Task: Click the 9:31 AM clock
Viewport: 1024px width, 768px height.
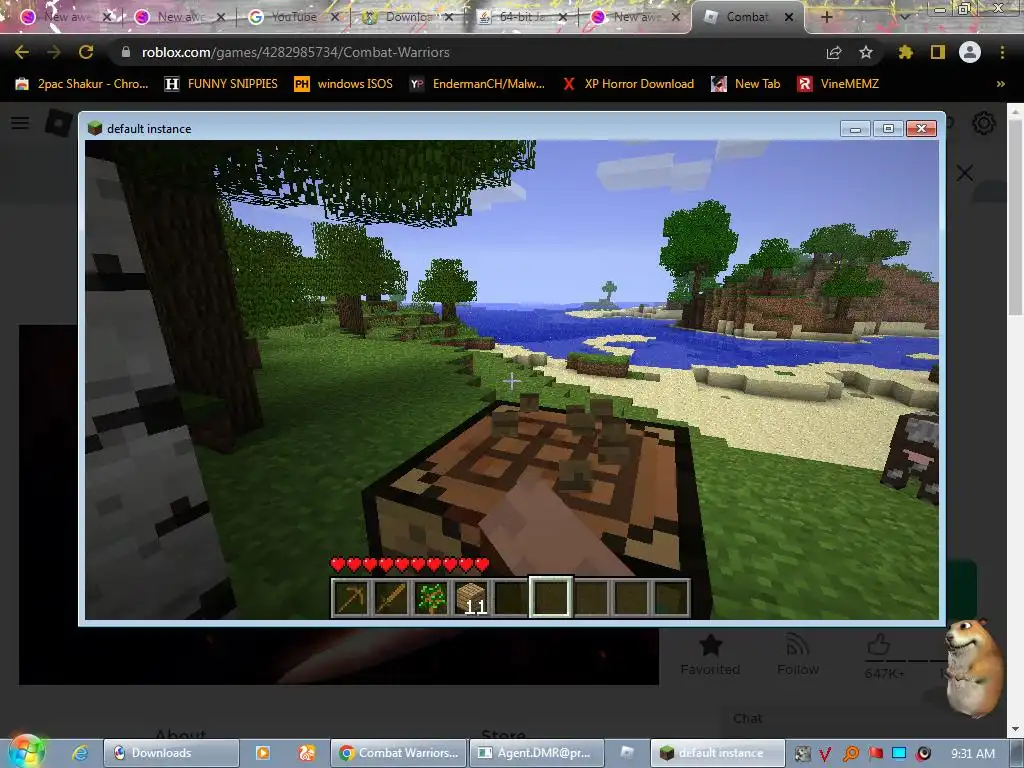Action: coord(973,754)
